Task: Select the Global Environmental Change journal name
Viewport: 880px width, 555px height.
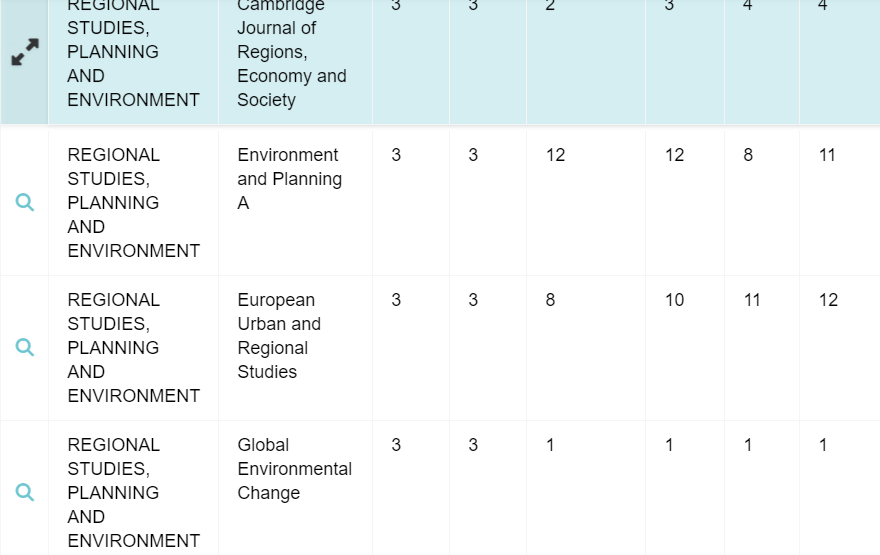Action: (294, 469)
